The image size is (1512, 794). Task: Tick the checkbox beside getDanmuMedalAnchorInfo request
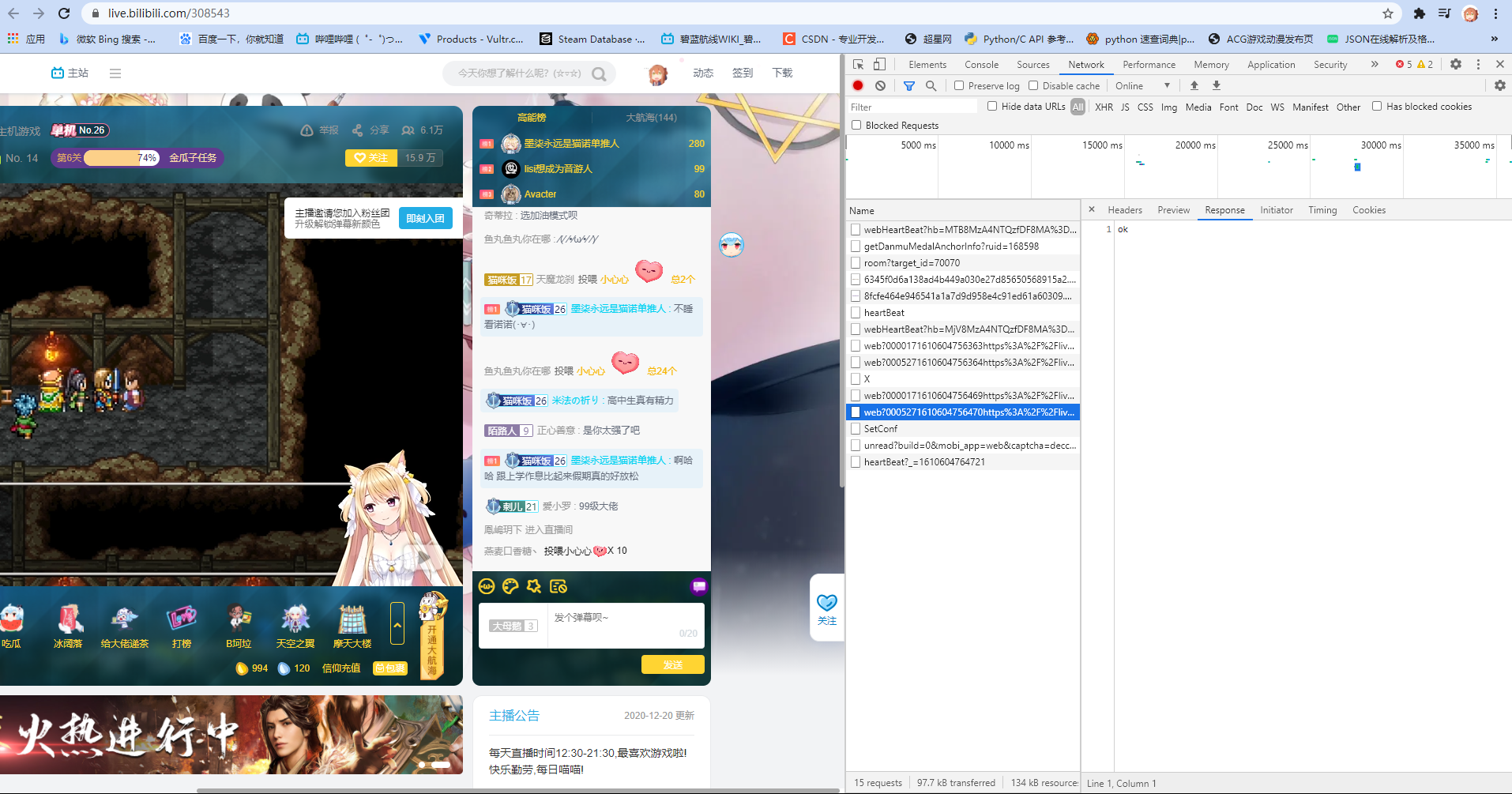(856, 246)
